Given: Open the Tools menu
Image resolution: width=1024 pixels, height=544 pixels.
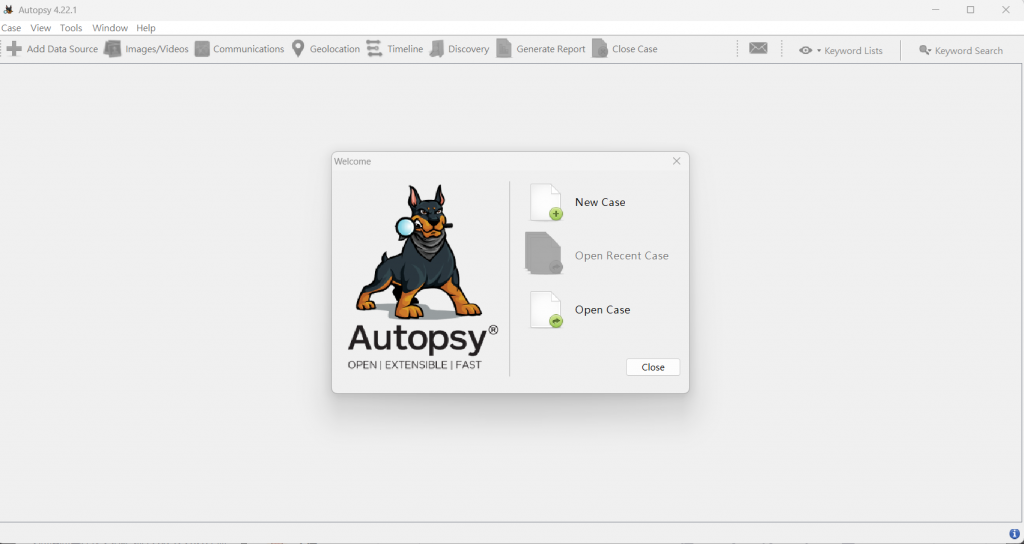Looking at the screenshot, I should click(71, 28).
